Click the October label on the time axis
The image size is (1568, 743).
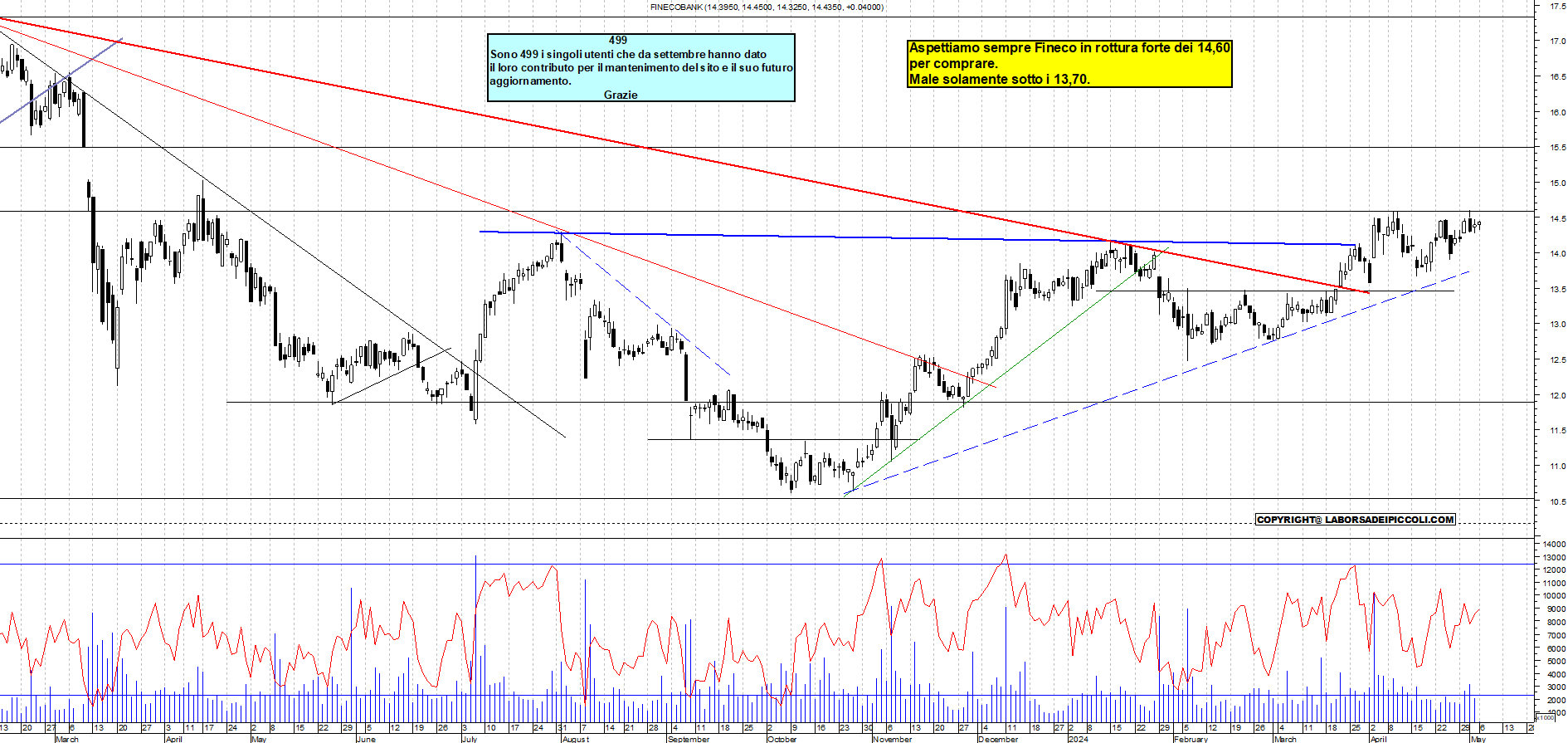tap(782, 739)
